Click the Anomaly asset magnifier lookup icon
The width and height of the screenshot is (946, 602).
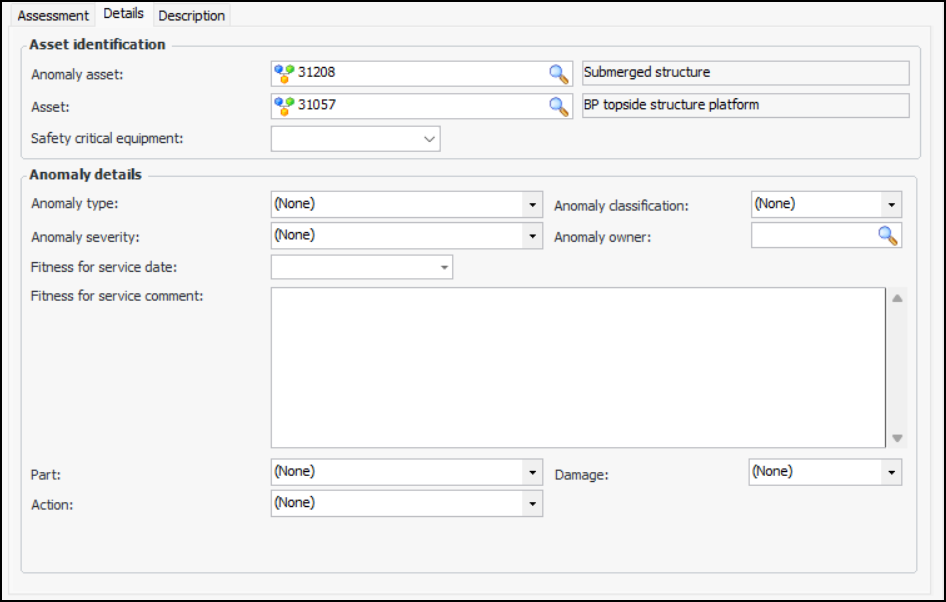pos(557,73)
